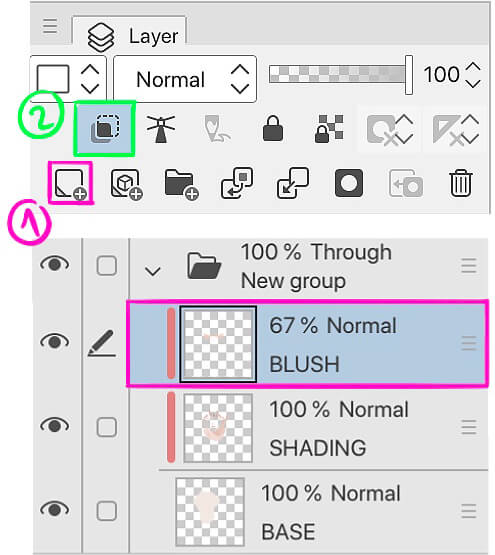The height and width of the screenshot is (555, 495).
Task: Hide the BLUSH layer with eye icon
Action: 55,342
